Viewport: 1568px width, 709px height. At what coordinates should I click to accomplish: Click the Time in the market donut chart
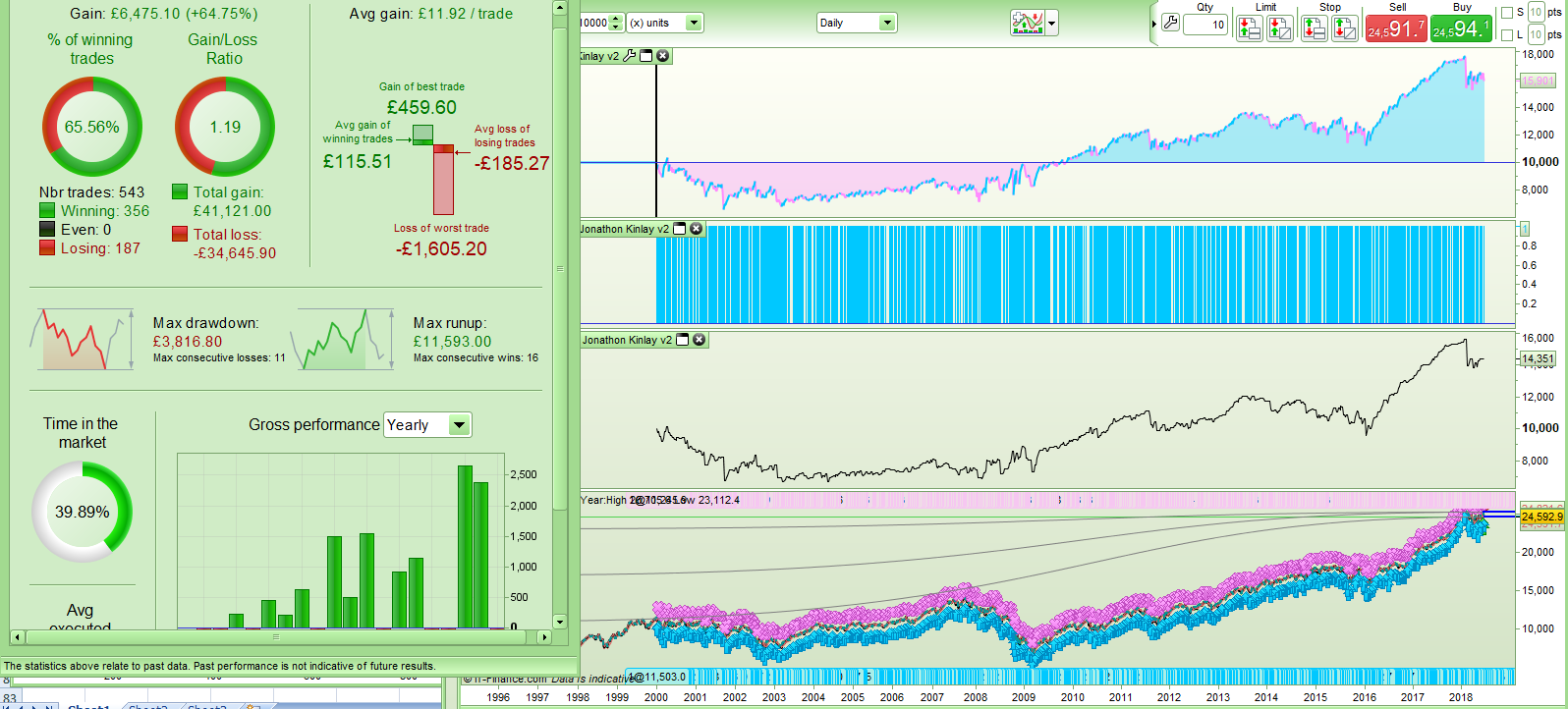[83, 512]
